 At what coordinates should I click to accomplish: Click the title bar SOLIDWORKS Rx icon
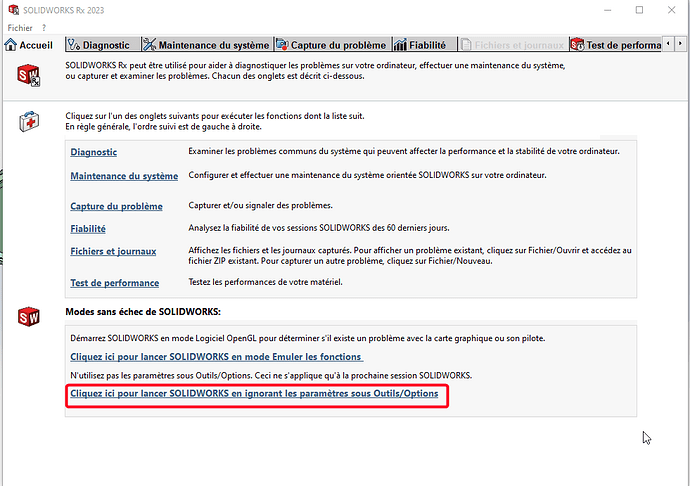pyautogui.click(x=14, y=10)
